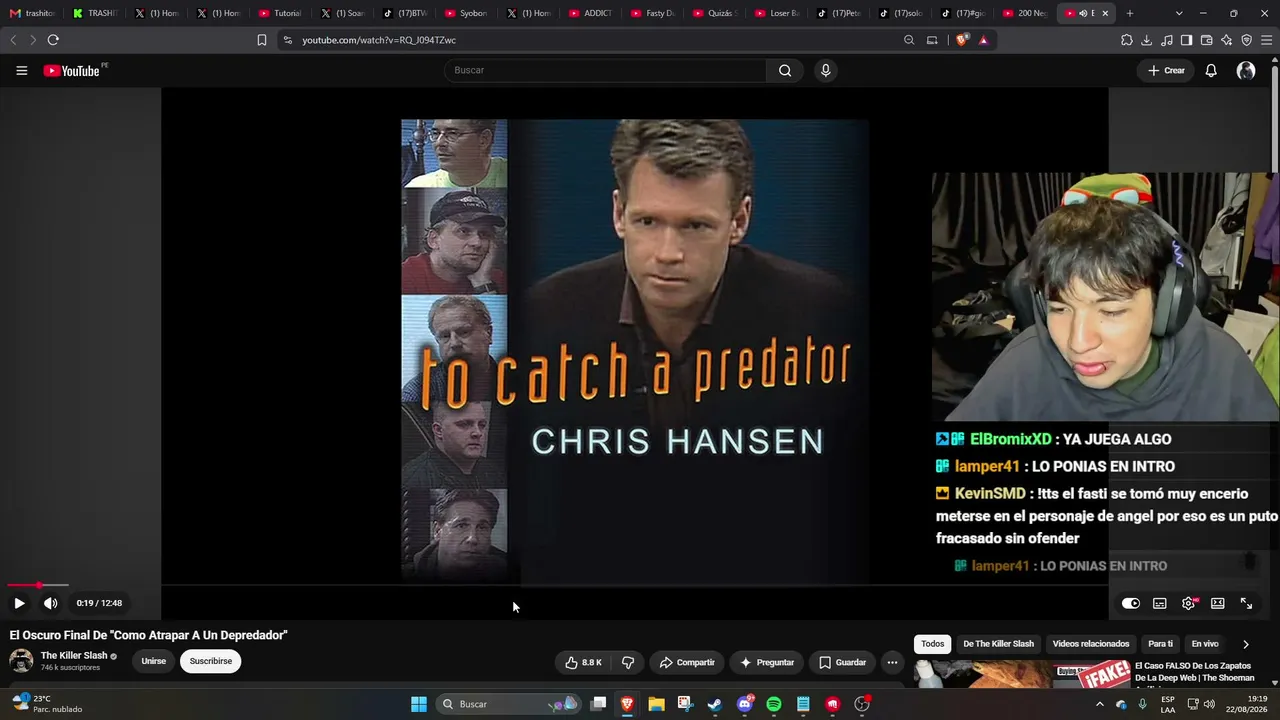This screenshot has height=720, width=1280.
Task: Click the Crear button
Action: [1166, 71]
